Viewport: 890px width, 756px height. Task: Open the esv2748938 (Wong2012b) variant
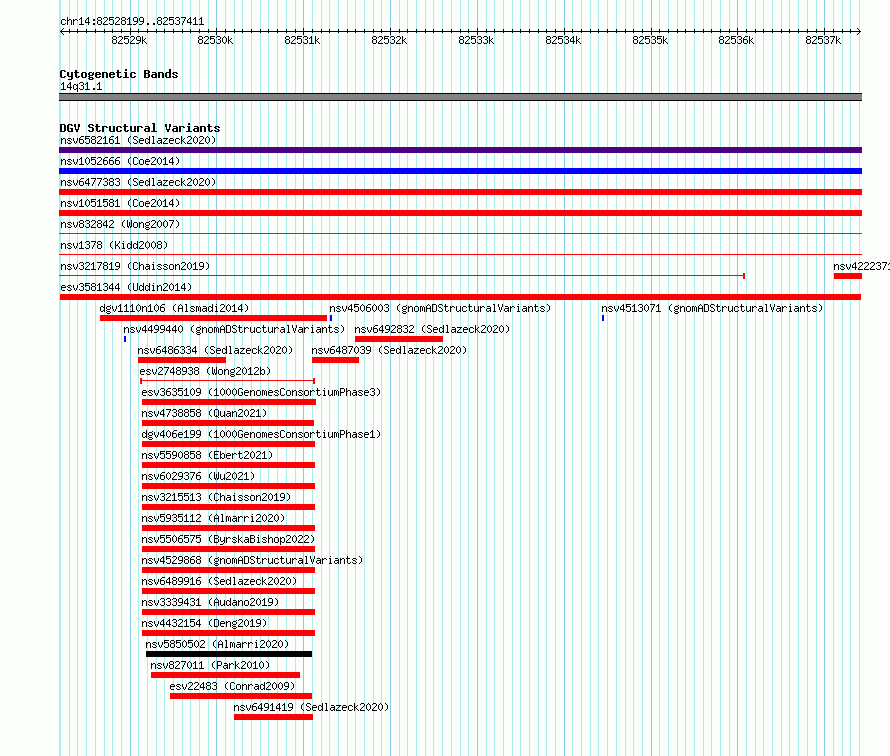(x=205, y=371)
